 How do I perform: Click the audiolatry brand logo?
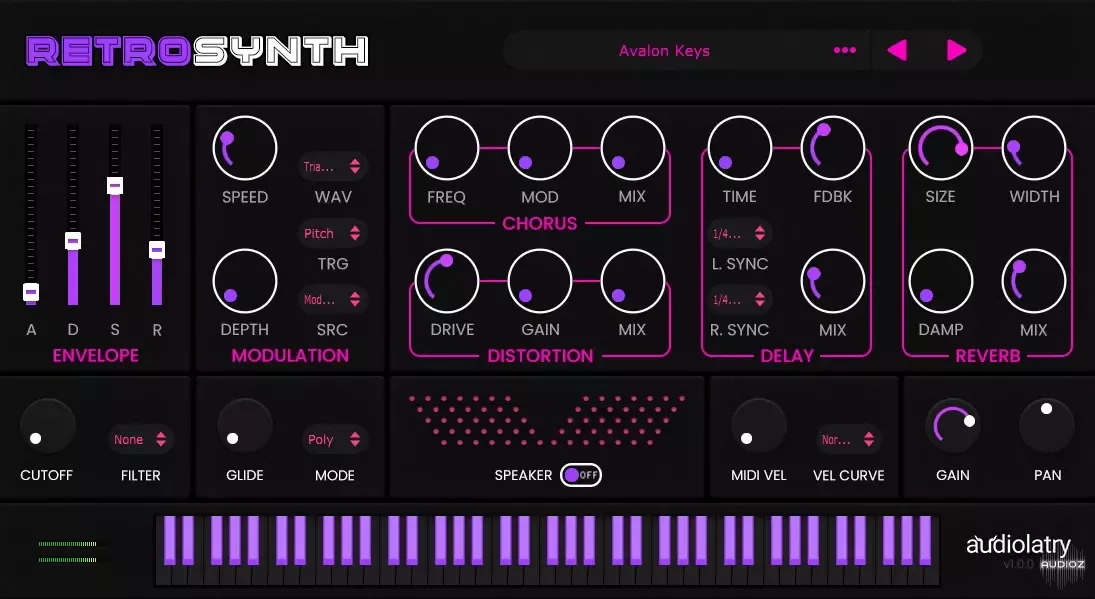tap(1018, 545)
